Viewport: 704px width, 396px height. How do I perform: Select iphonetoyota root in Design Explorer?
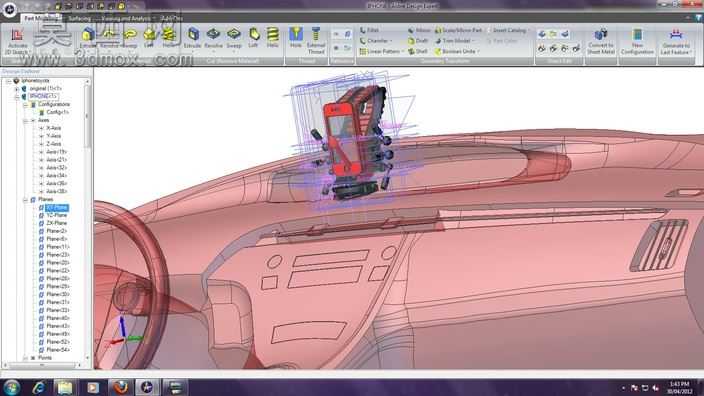point(35,81)
